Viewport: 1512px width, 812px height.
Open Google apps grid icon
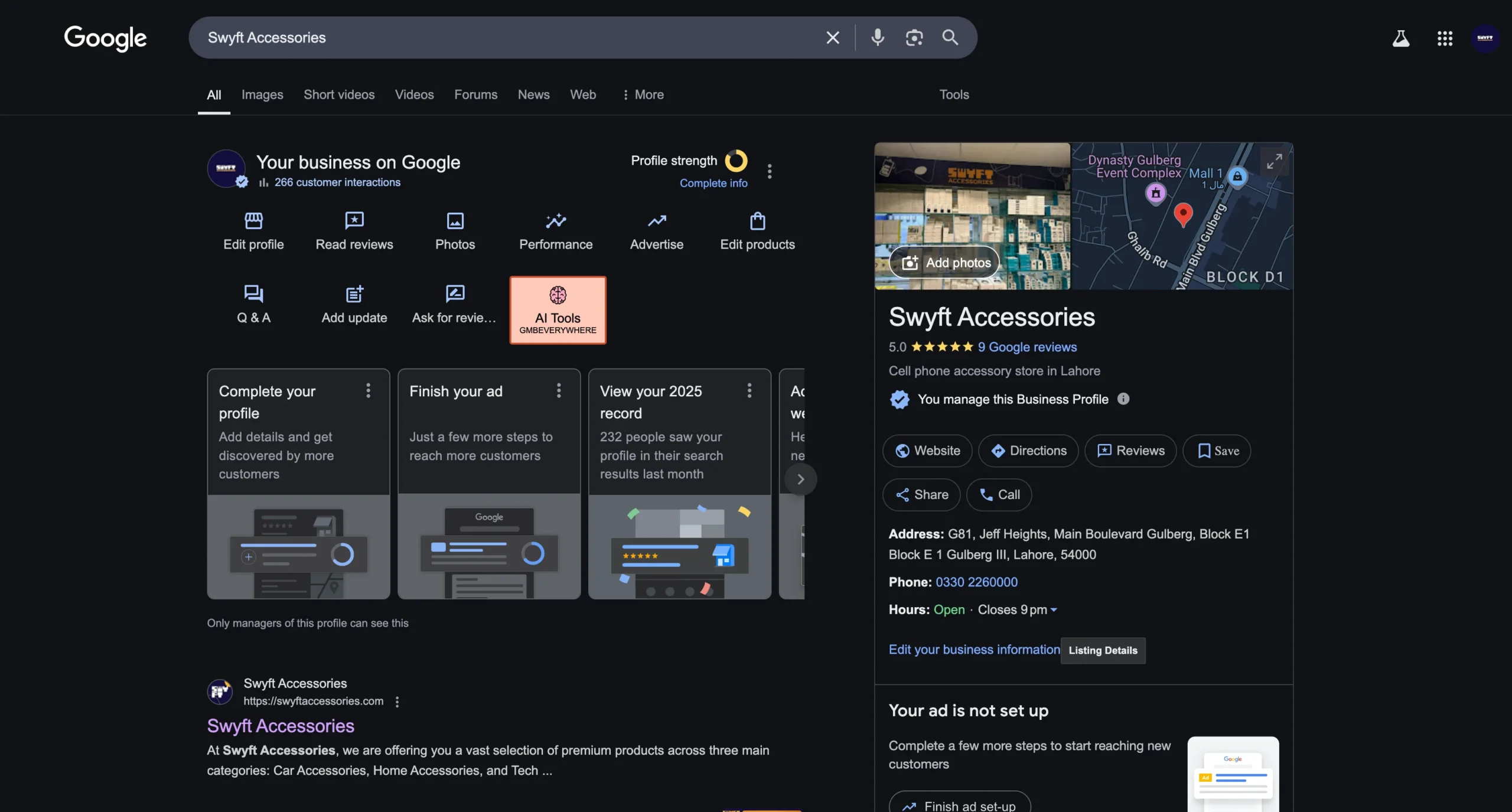coord(1445,39)
